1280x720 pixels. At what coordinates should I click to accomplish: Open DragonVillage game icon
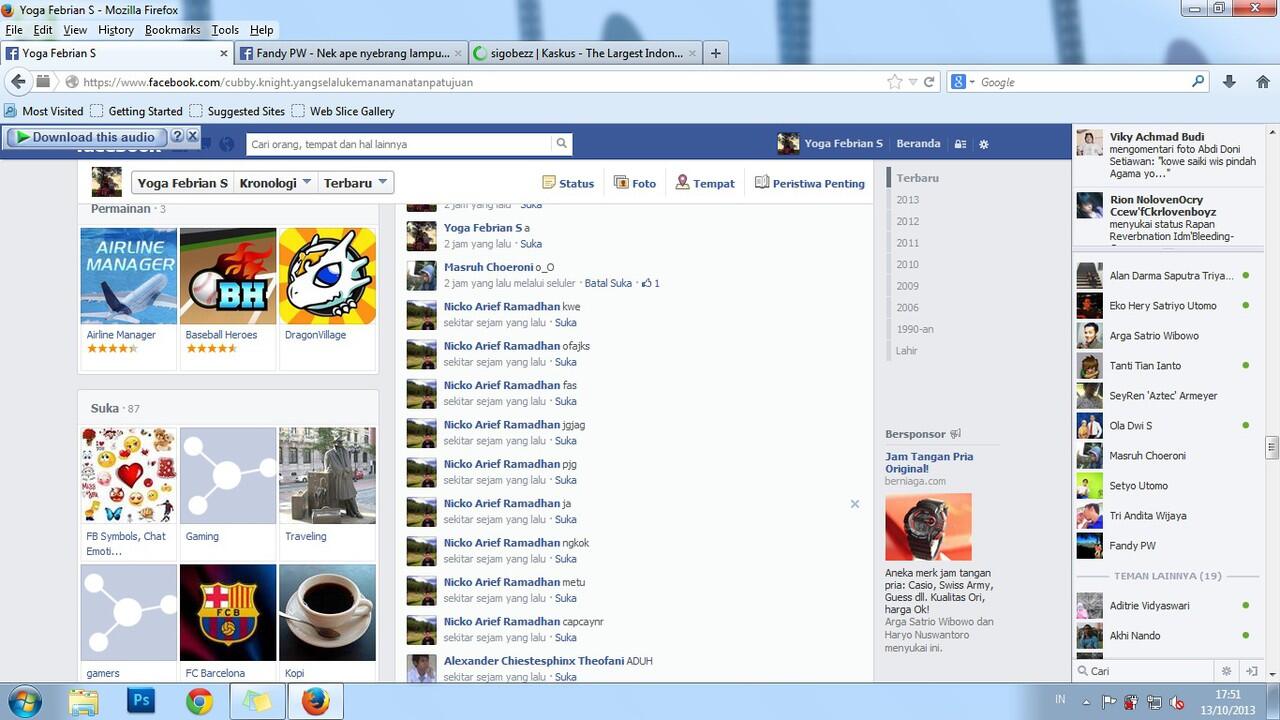click(327, 276)
